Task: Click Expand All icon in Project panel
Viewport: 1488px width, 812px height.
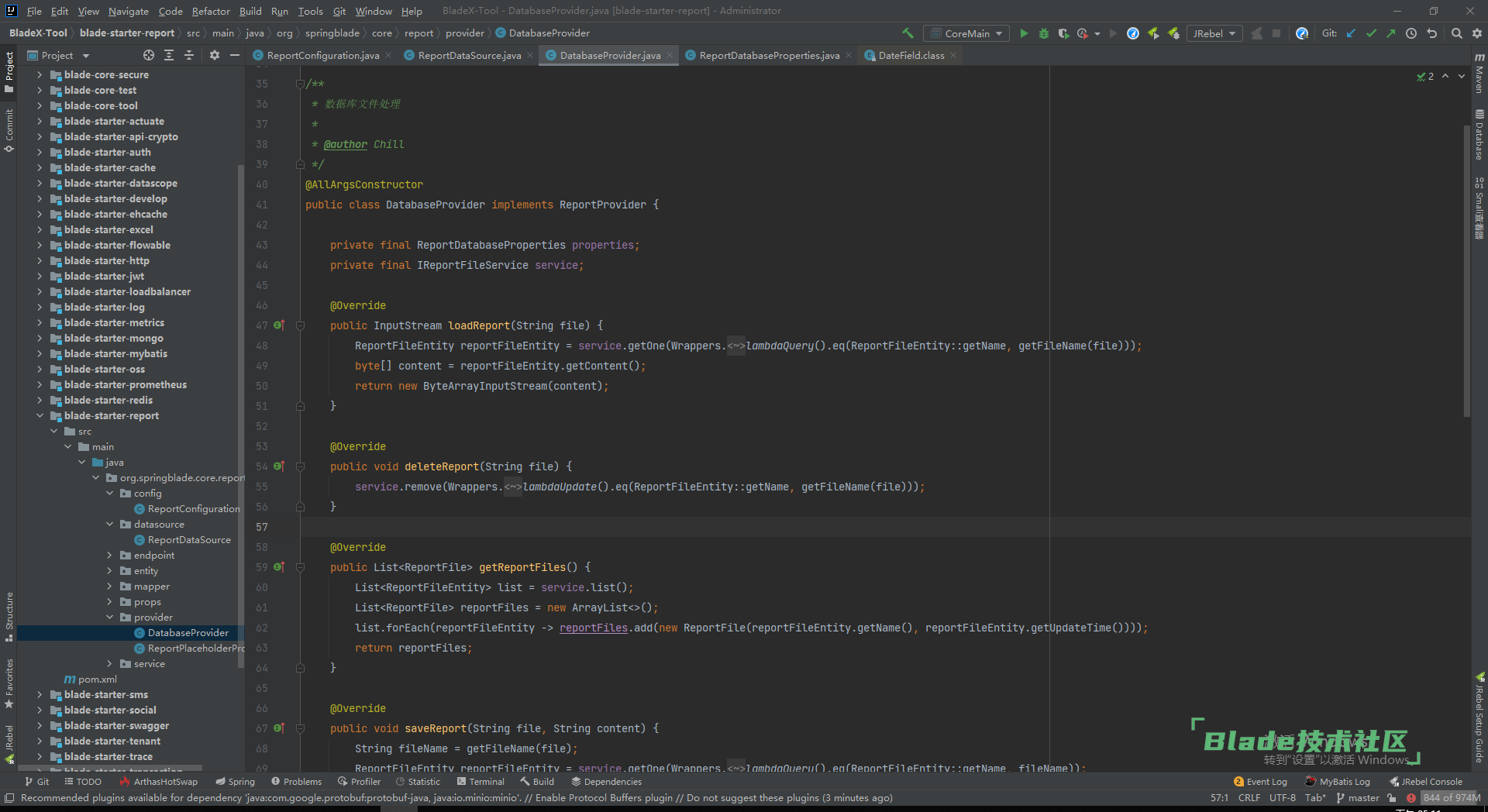Action: click(169, 55)
